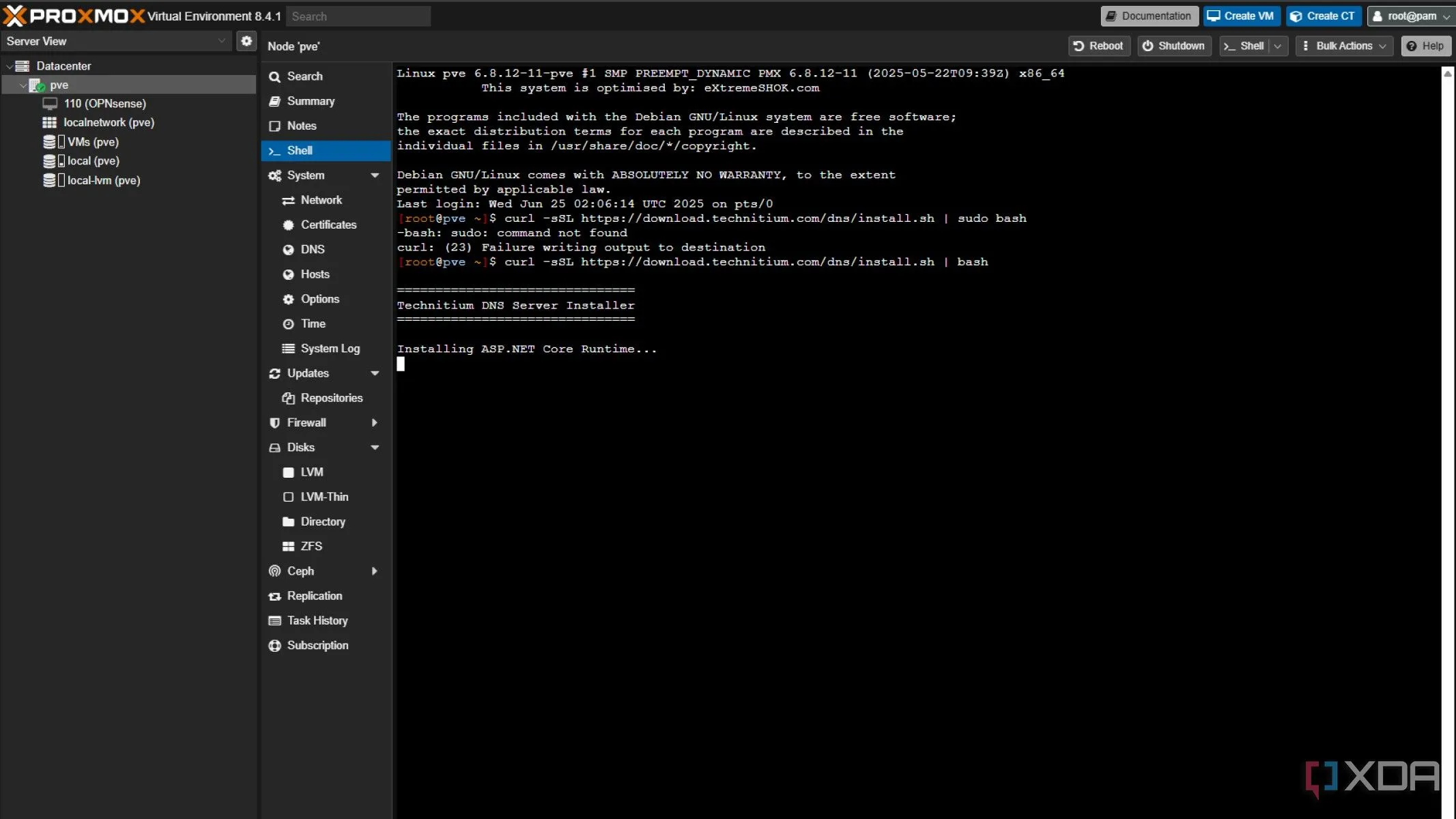Open the local-lvm (pve) storage item
This screenshot has height=819, width=1456.
point(103,180)
